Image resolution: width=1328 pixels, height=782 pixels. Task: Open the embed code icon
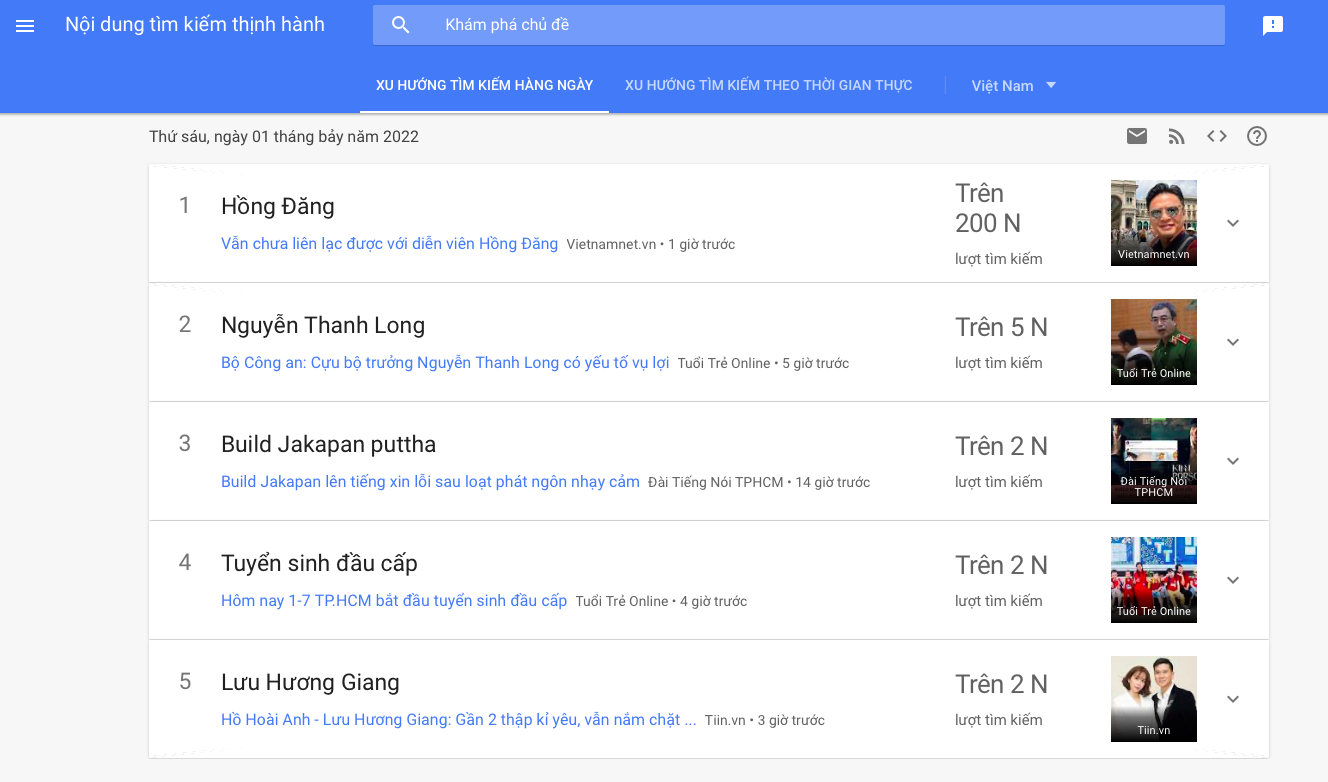click(1217, 136)
